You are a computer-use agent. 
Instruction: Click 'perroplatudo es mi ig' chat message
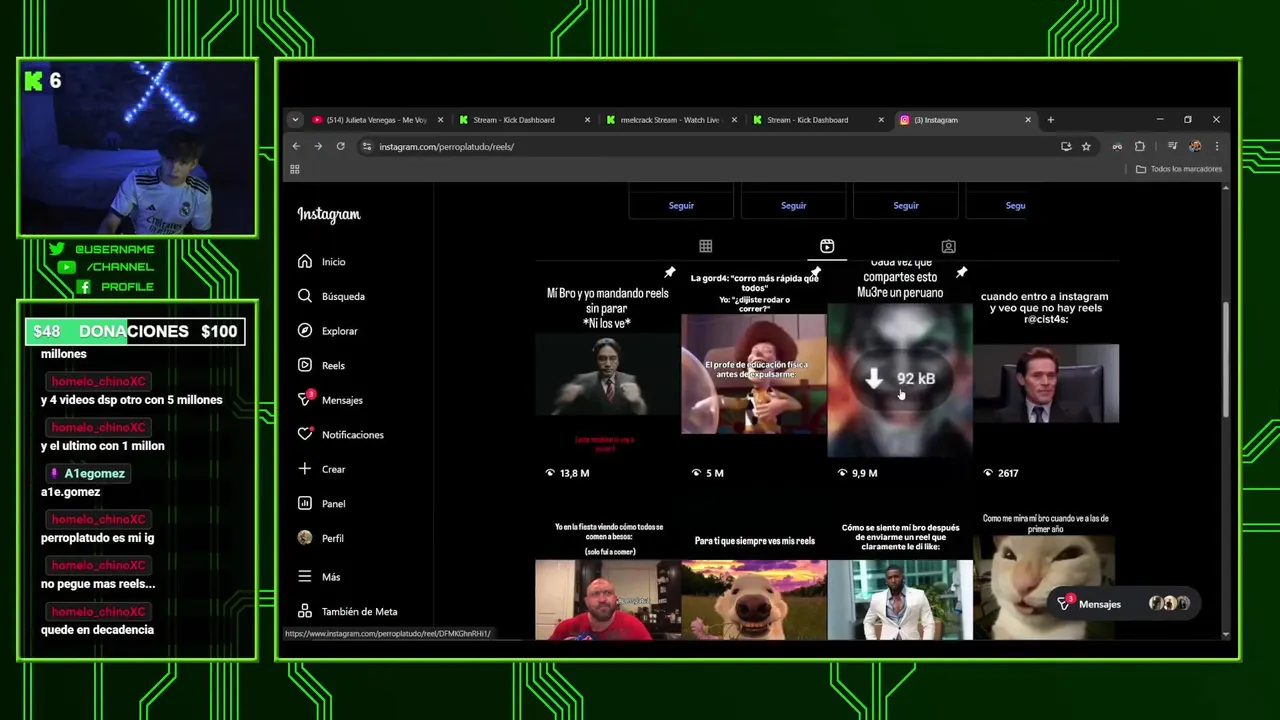point(97,538)
